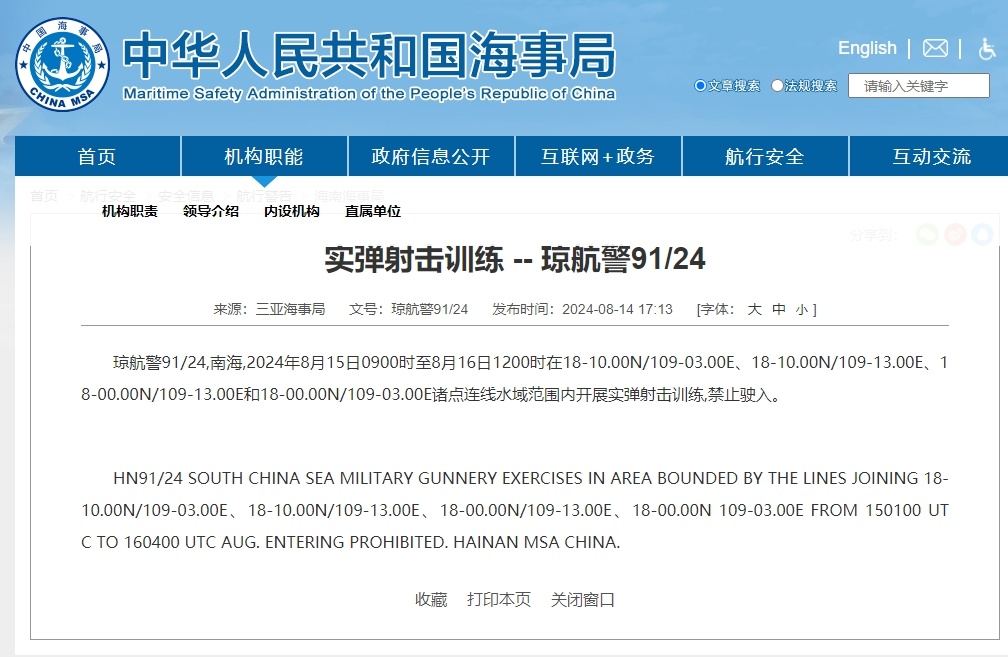
Task: Click the 海南海事局 breadcrumb link
Action: click(349, 195)
